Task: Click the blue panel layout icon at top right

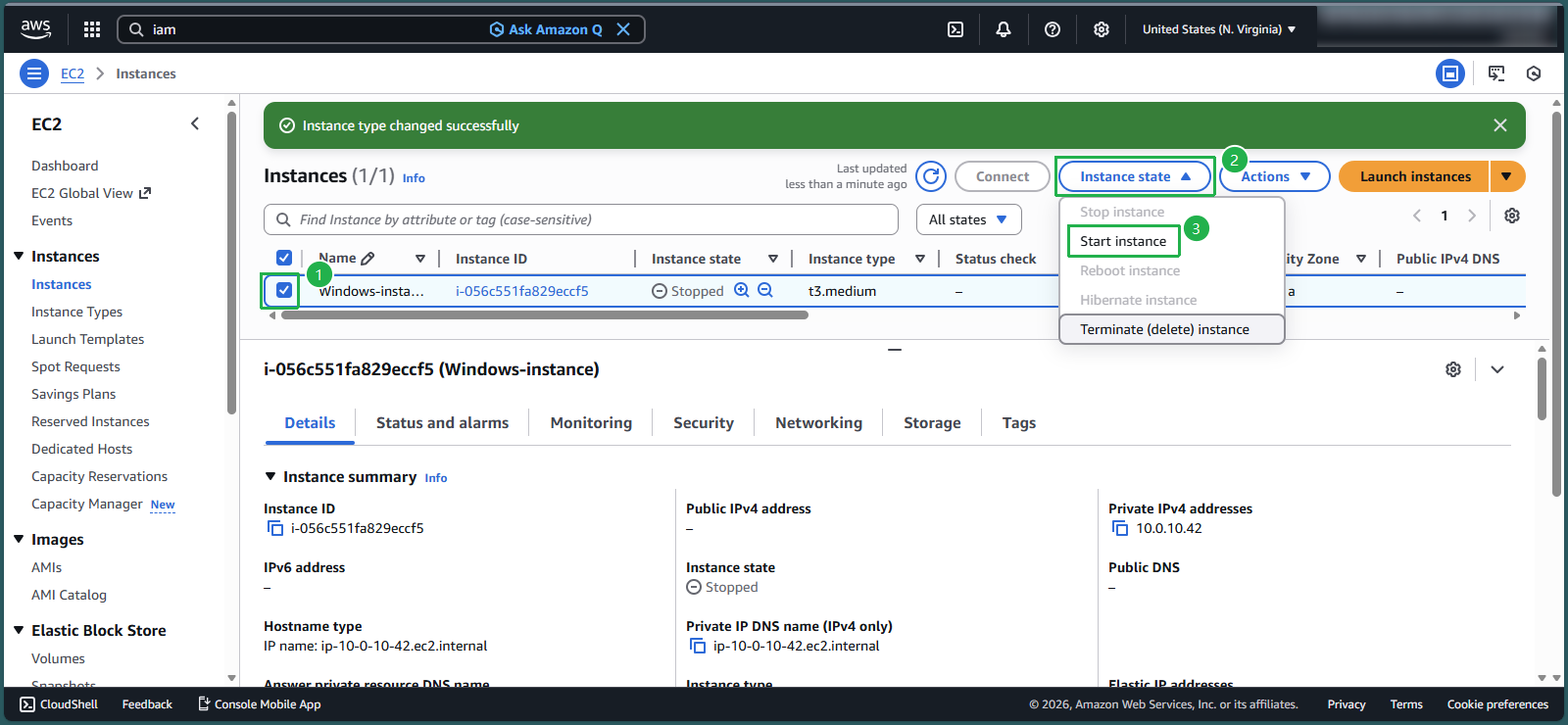Action: pos(1450,73)
